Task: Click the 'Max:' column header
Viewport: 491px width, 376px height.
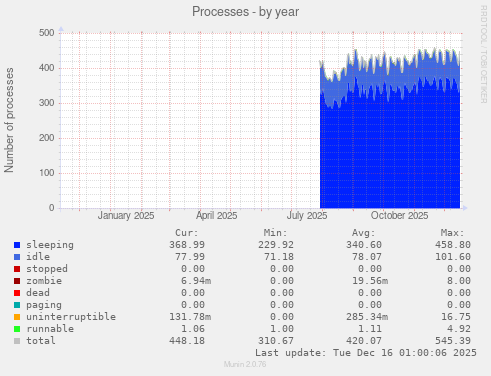Action: [x=452, y=233]
